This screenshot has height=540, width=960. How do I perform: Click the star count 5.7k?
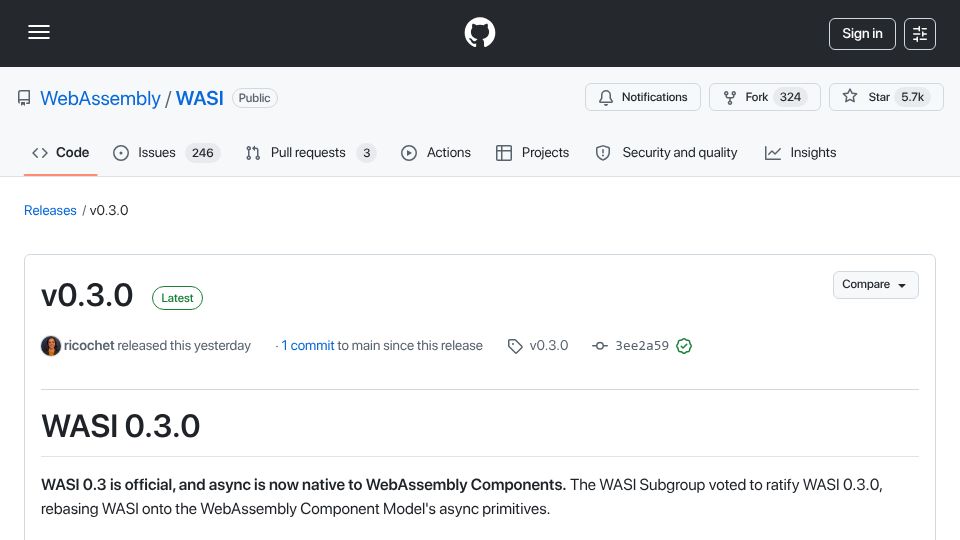click(912, 97)
